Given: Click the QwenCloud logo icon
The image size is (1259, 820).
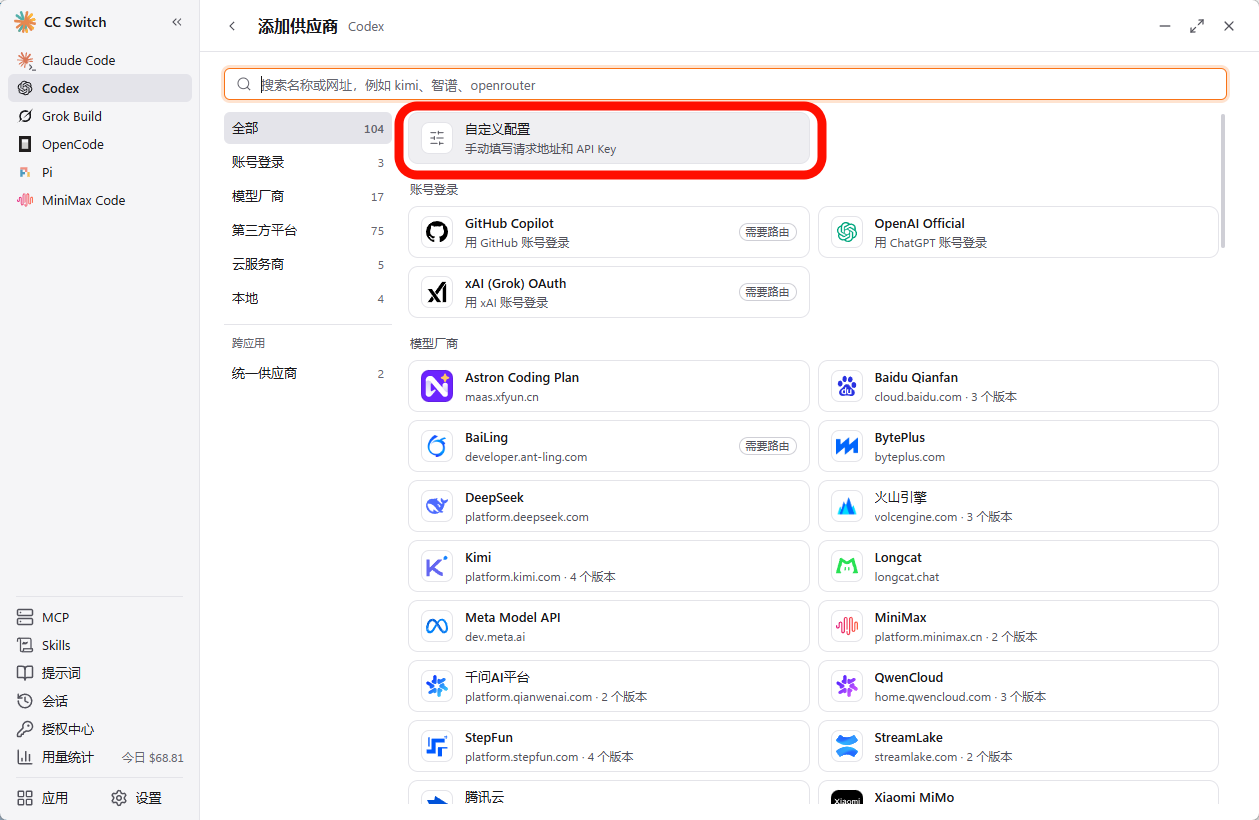Looking at the screenshot, I should click(847, 686).
